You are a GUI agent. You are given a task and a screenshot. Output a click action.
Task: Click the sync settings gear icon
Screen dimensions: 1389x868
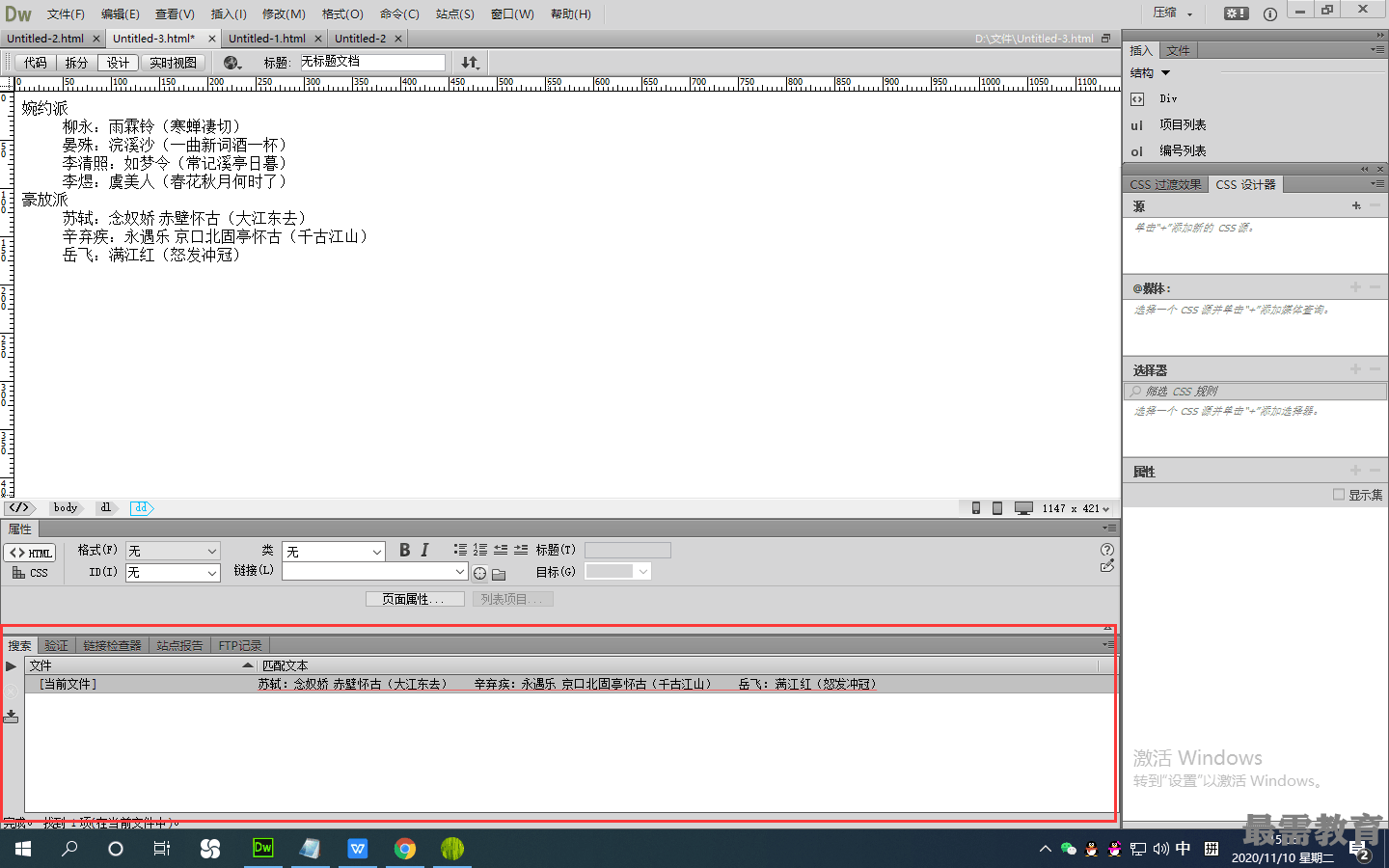tap(1237, 14)
